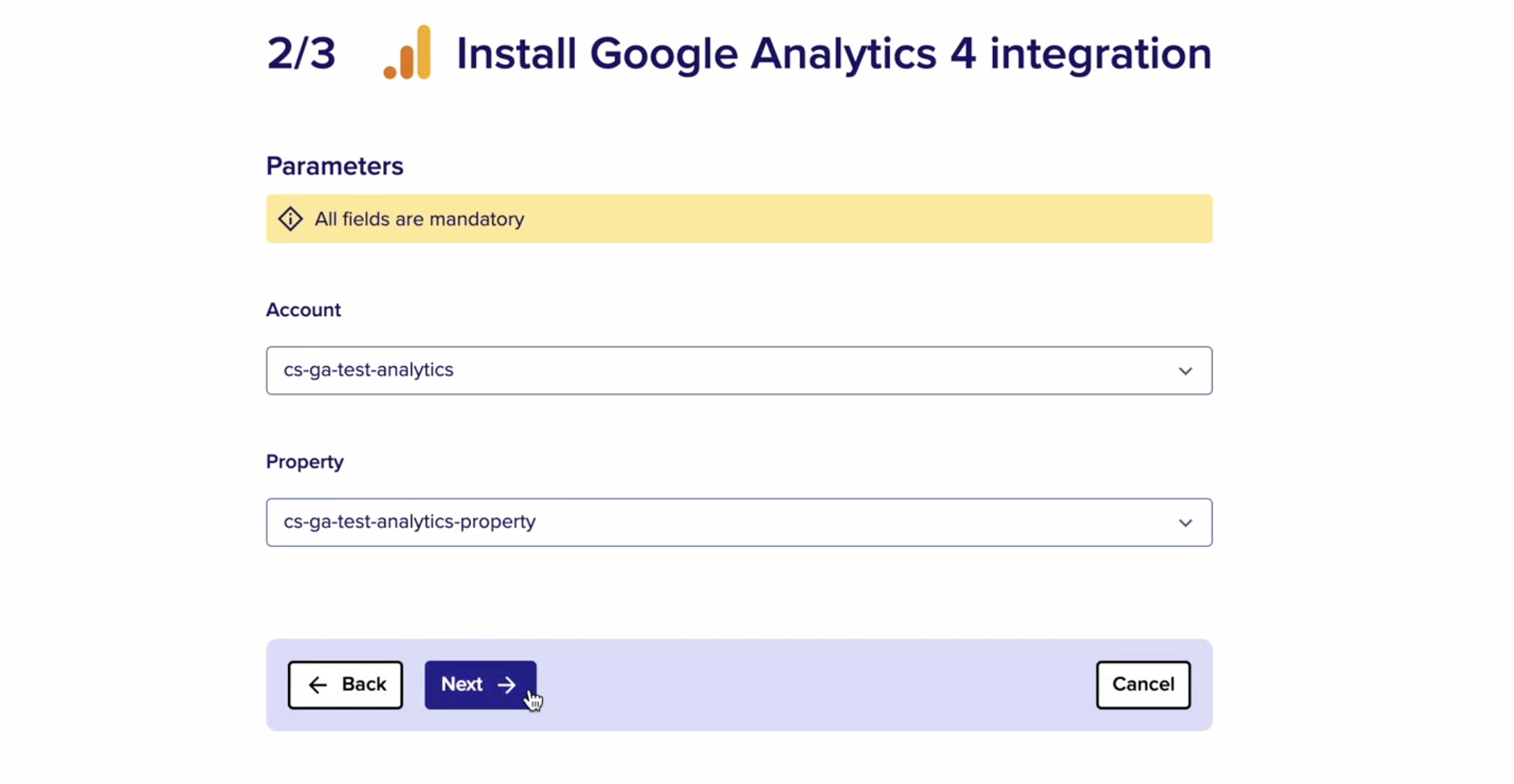Select the cs-ga-test-analytics-property field
The image size is (1514, 784).
click(739, 522)
